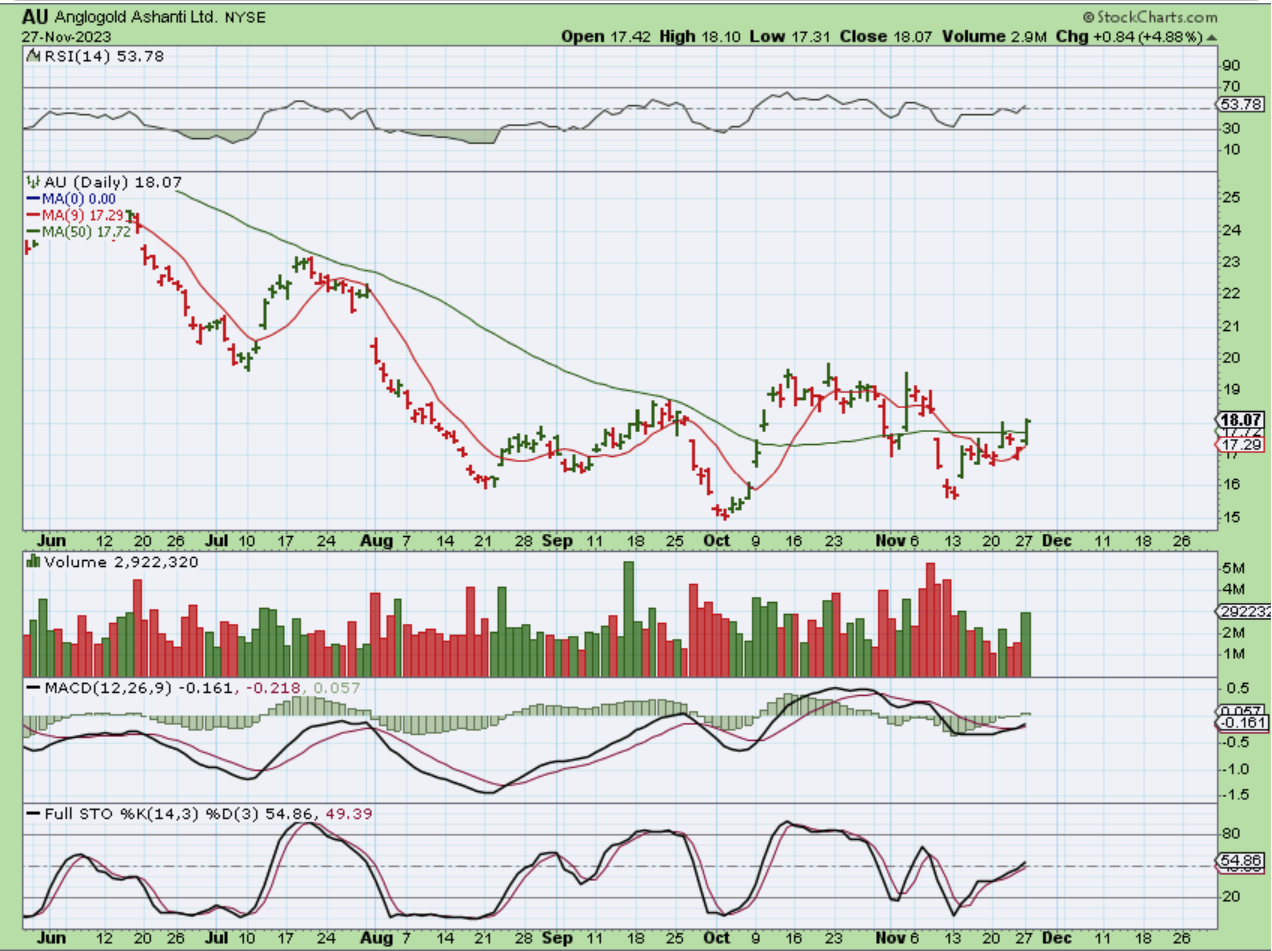Click the tallest green volume bar in mid-September

pyautogui.click(x=629, y=620)
